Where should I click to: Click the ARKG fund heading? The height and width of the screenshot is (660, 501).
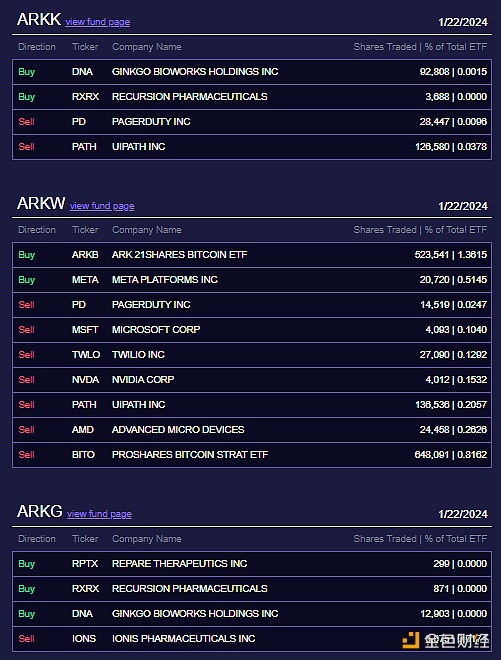tap(40, 511)
